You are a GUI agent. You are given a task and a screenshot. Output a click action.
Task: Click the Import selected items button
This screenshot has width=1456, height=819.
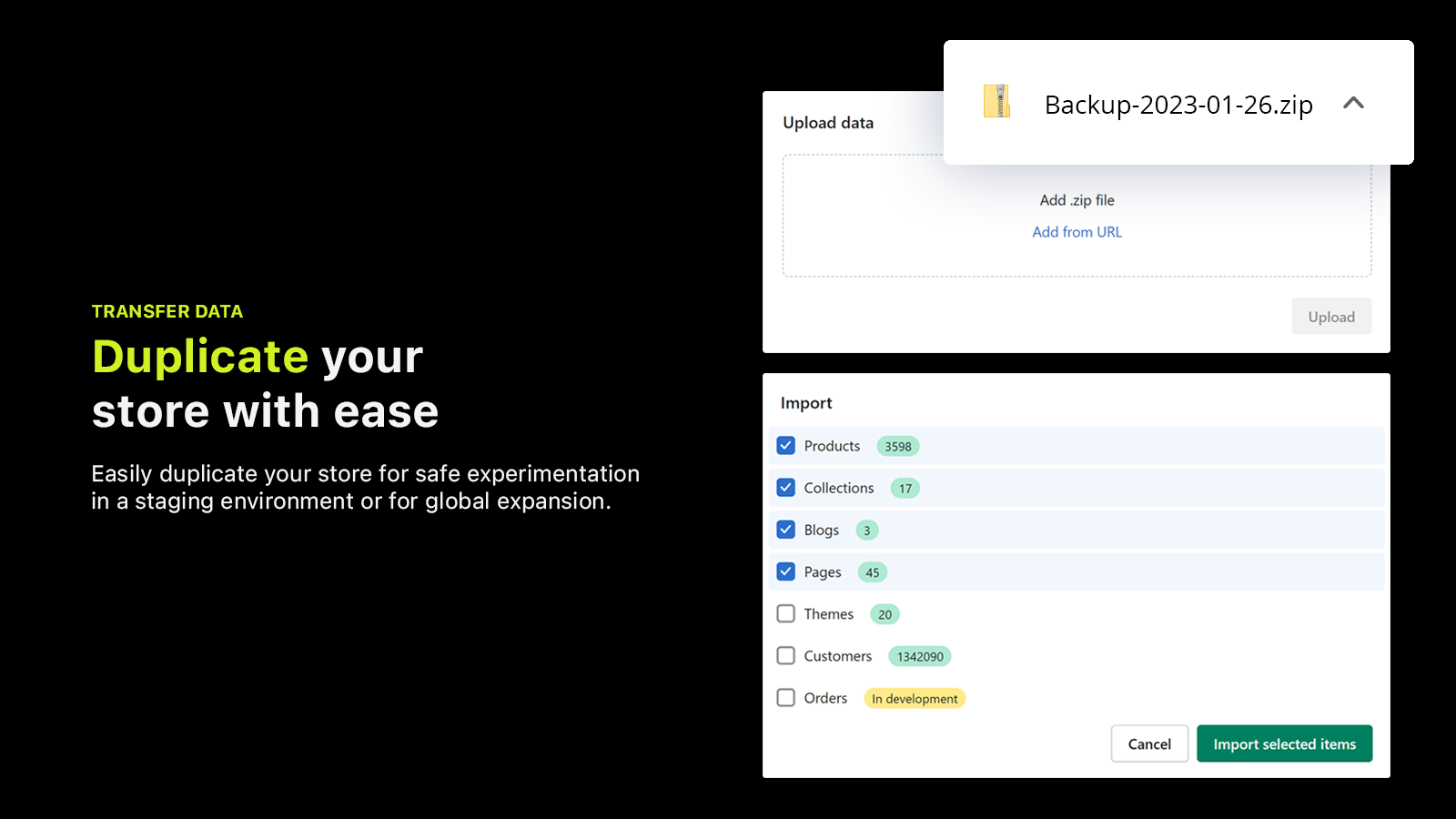click(1285, 743)
